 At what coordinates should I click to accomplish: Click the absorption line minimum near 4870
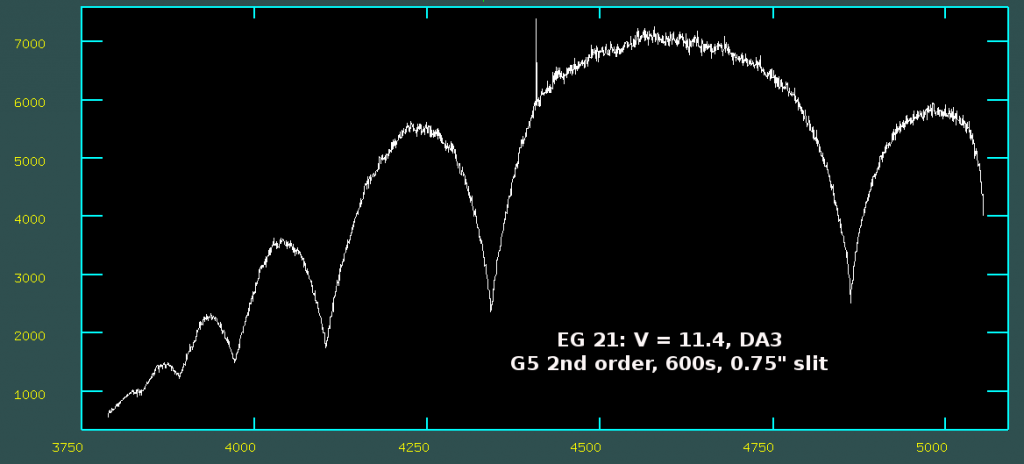[x=850, y=299]
